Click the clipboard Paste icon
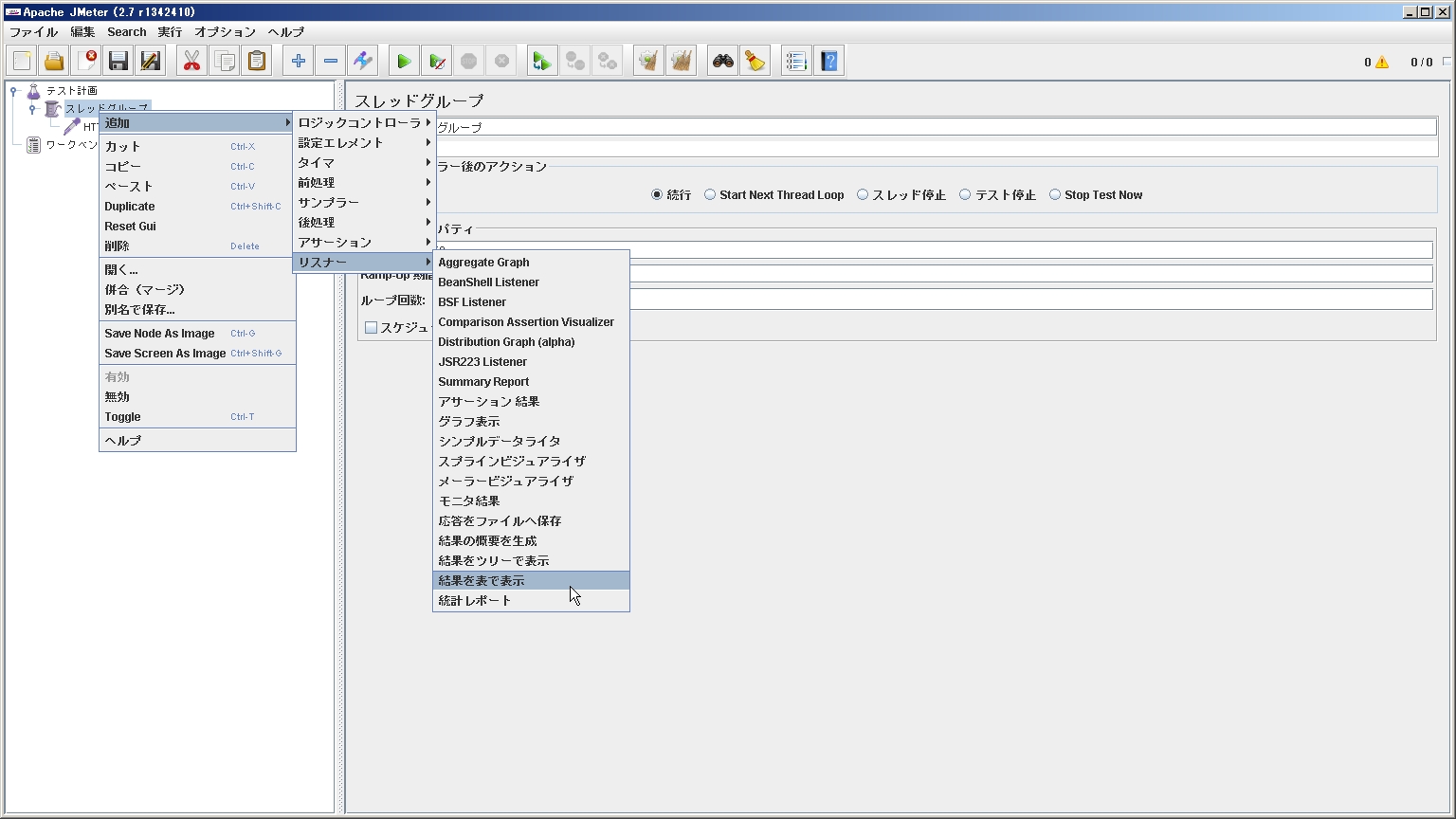Image resolution: width=1456 pixels, height=819 pixels. tap(257, 62)
